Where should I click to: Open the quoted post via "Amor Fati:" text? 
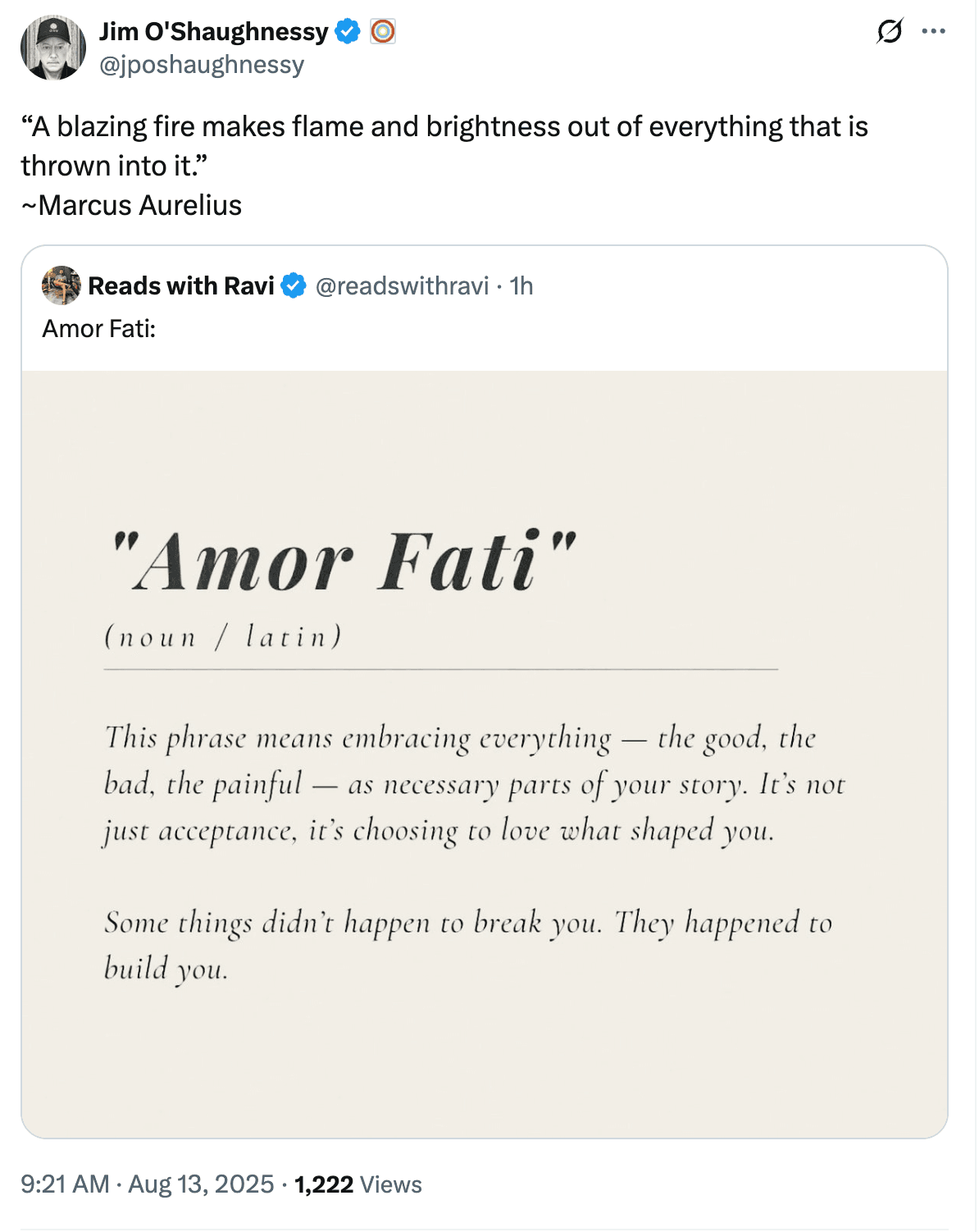[99, 329]
